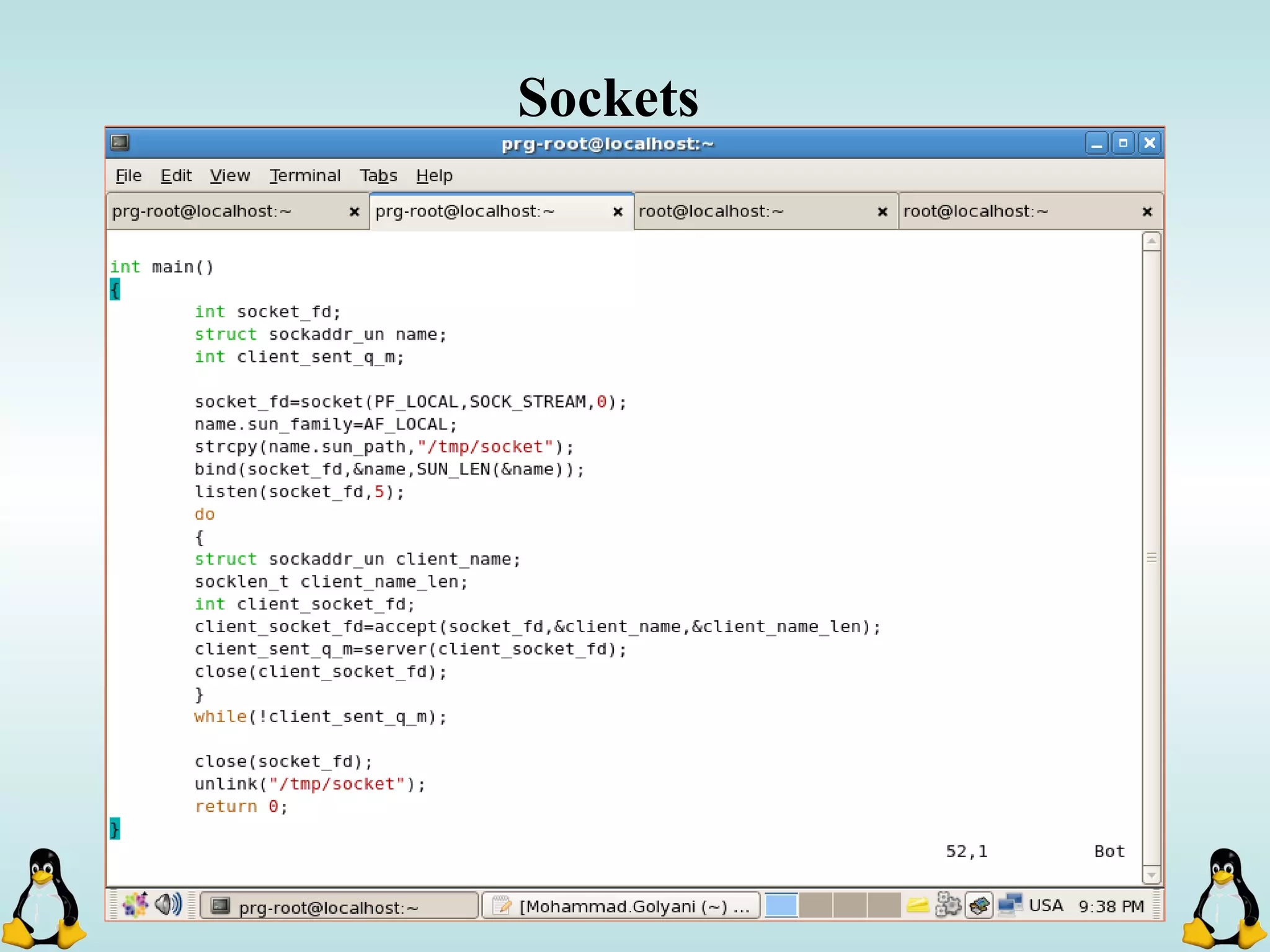Image resolution: width=1270 pixels, height=952 pixels.
Task: Close the first prg-root@localhost tab
Action: tap(354, 212)
